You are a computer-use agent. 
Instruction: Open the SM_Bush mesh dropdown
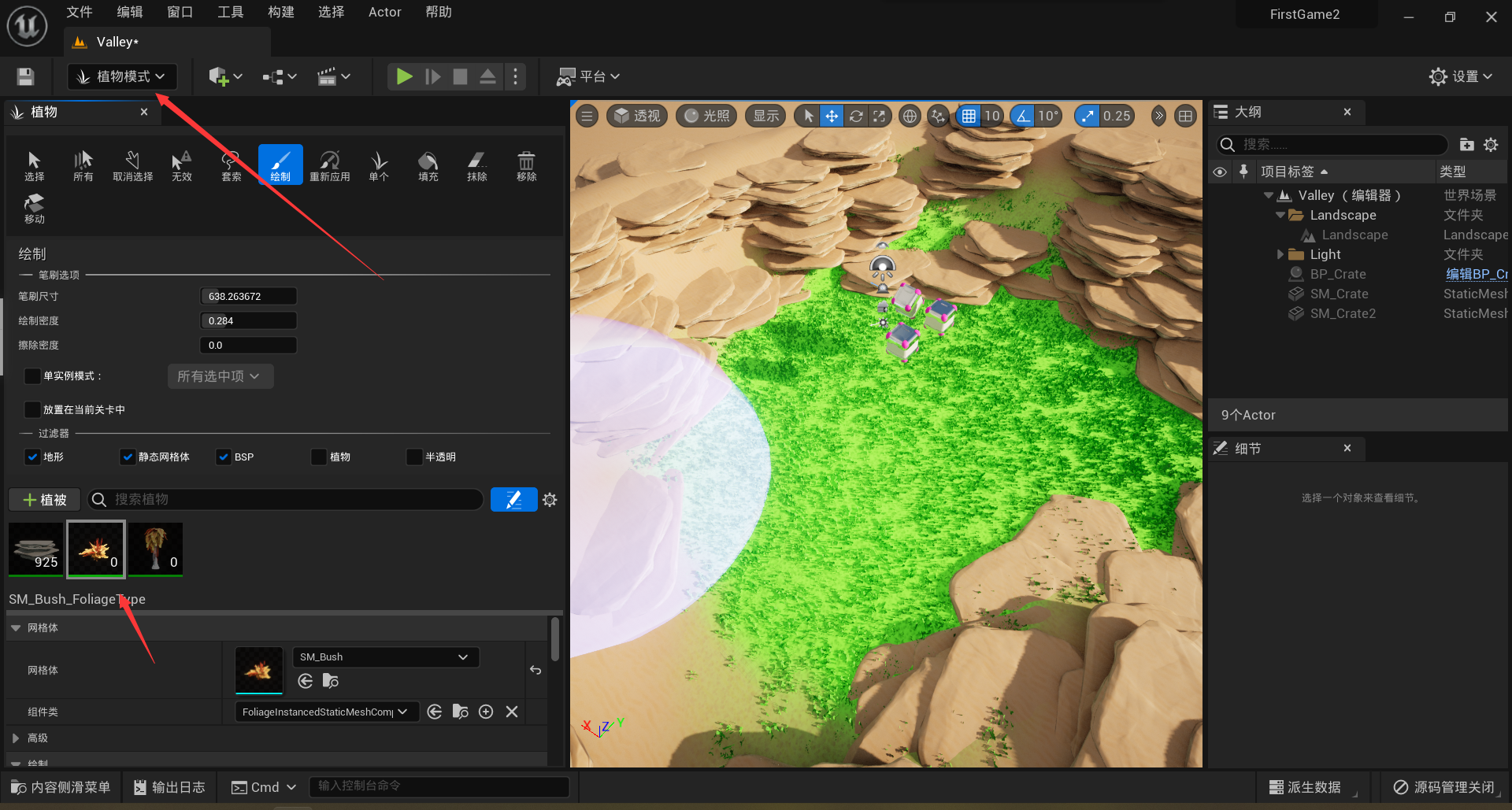pos(386,657)
